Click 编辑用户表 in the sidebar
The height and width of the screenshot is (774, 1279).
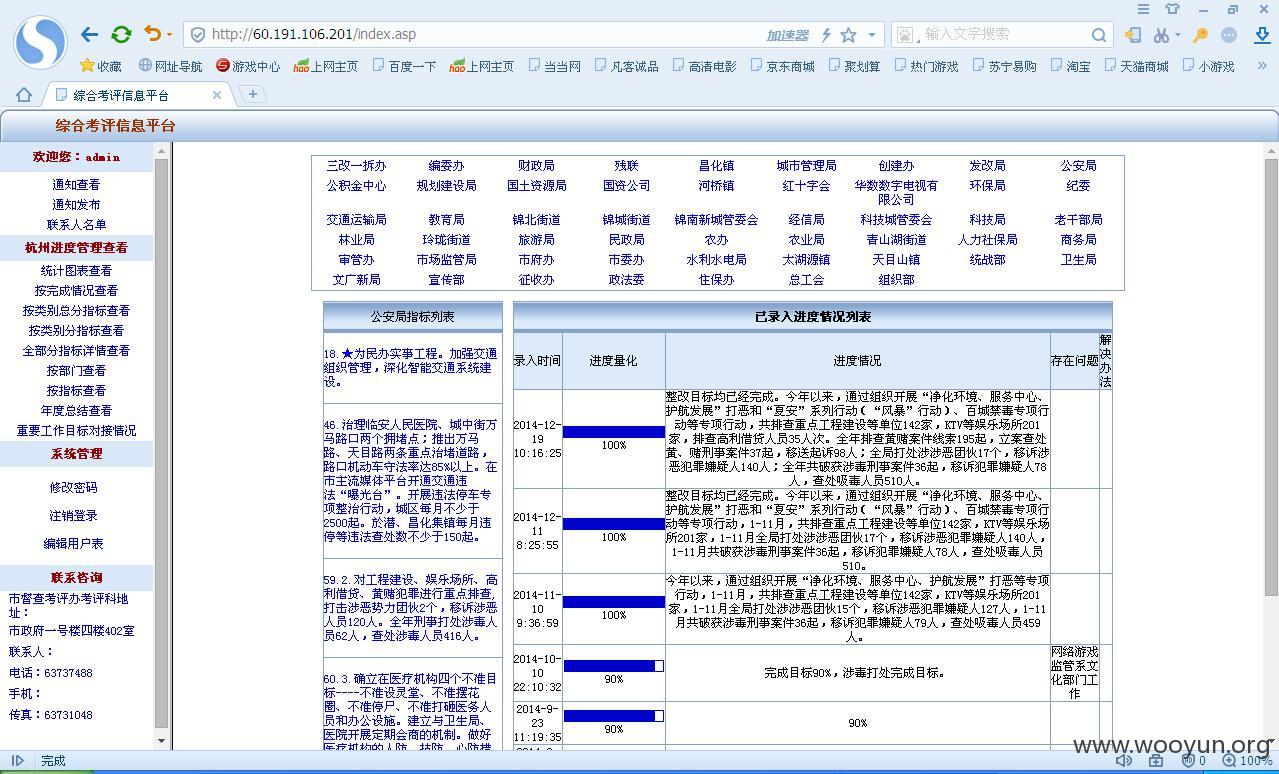point(74,544)
